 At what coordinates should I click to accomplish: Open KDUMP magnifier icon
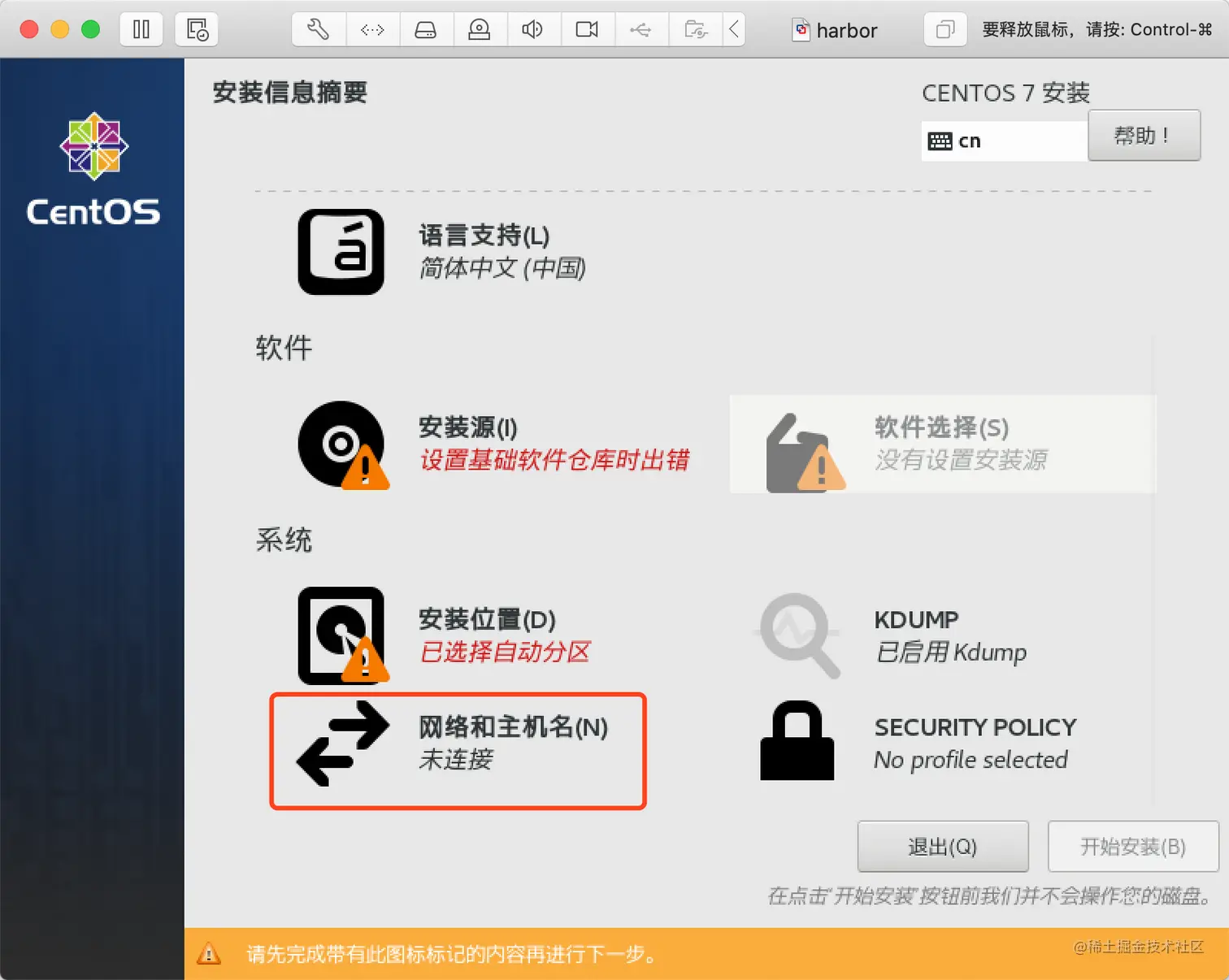coord(799,635)
